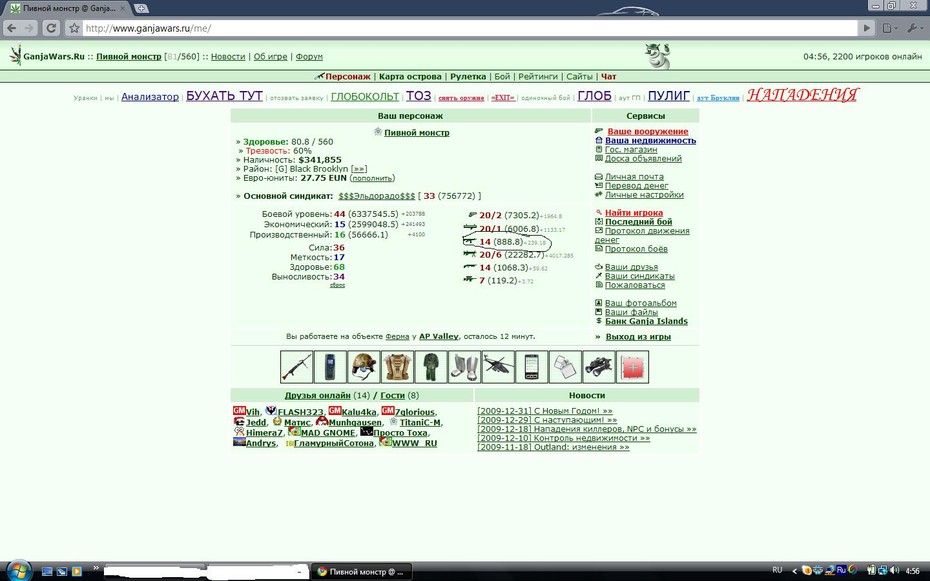Open the folded papers item slot
Viewport: 930px width, 581px height.
[565, 367]
